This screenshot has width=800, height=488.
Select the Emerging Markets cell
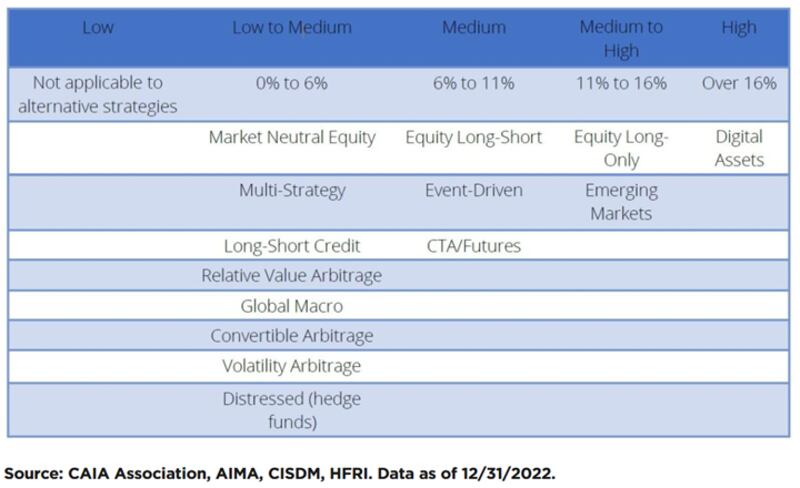(621, 202)
